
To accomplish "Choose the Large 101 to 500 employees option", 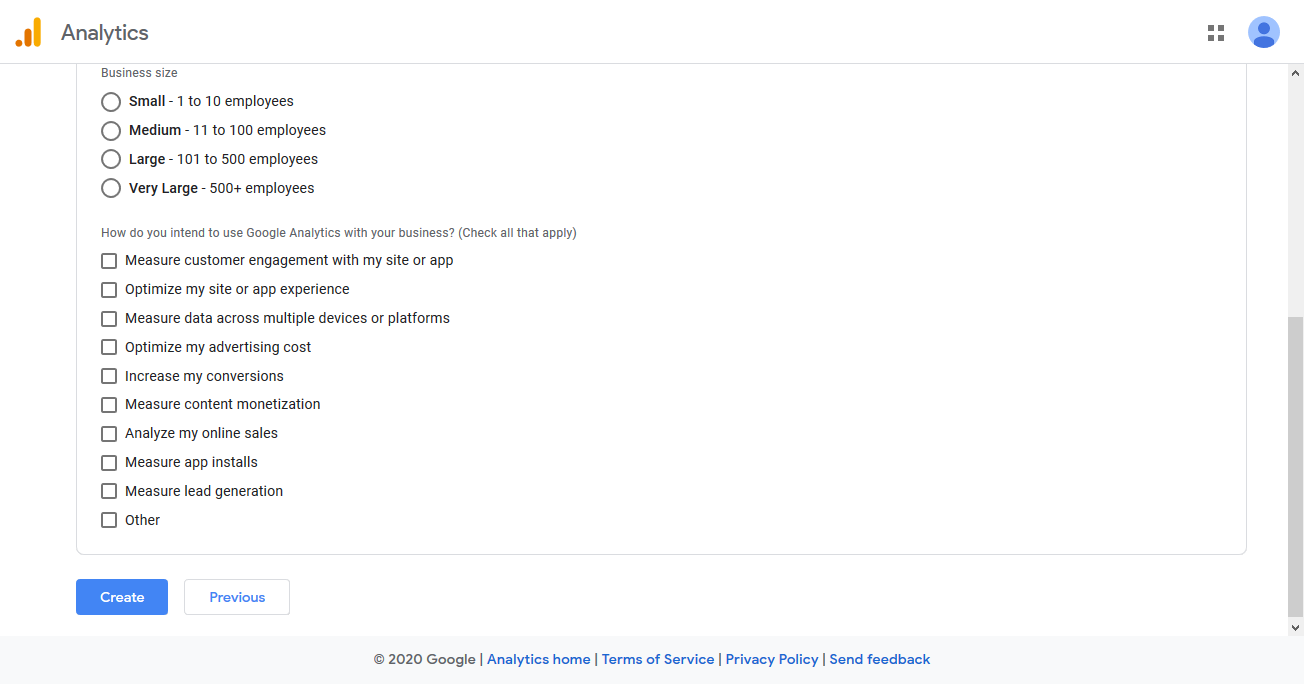I will 111,159.
